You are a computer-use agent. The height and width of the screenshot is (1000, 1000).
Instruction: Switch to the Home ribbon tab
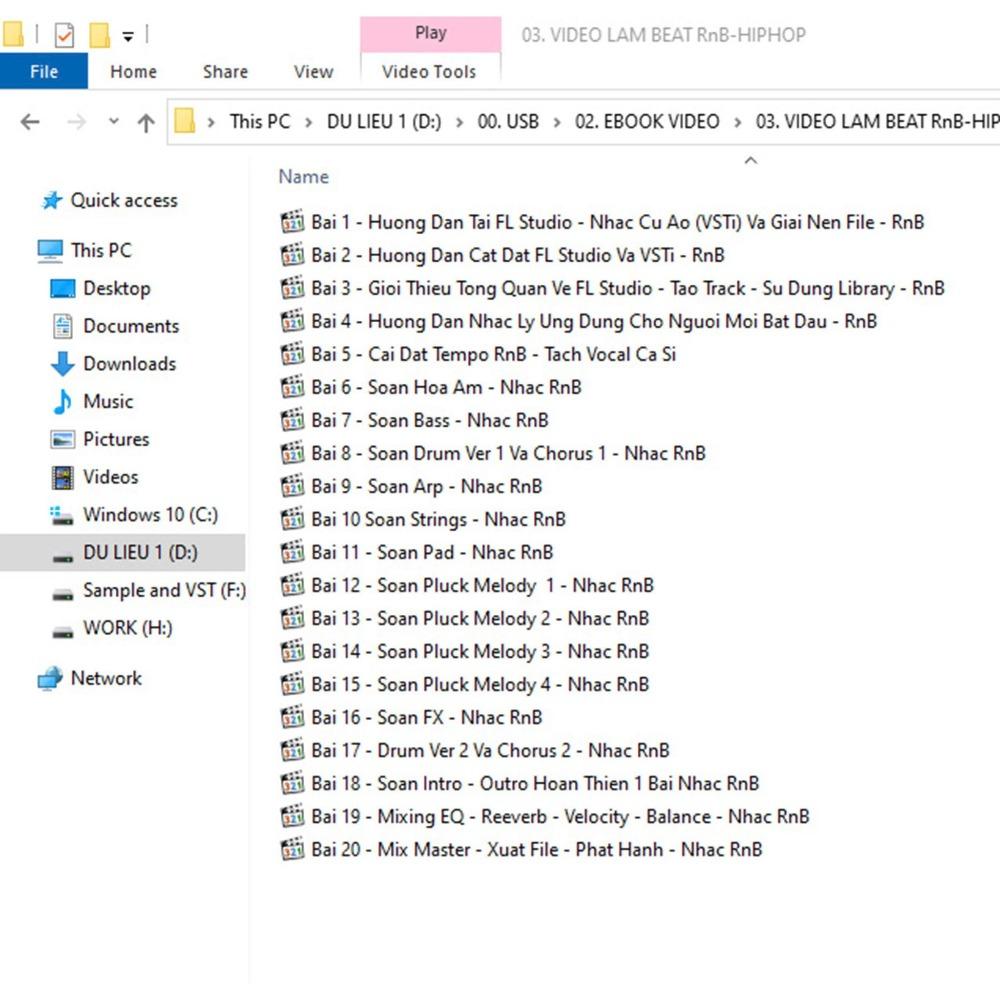point(133,71)
